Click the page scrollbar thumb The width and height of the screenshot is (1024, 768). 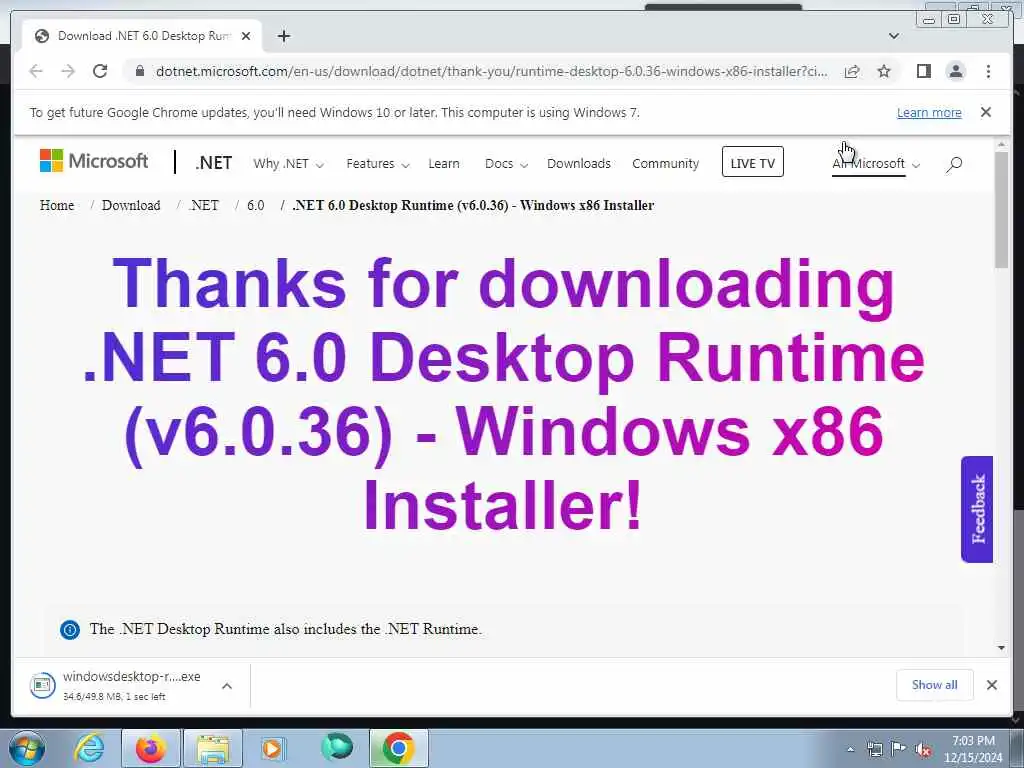click(1002, 209)
